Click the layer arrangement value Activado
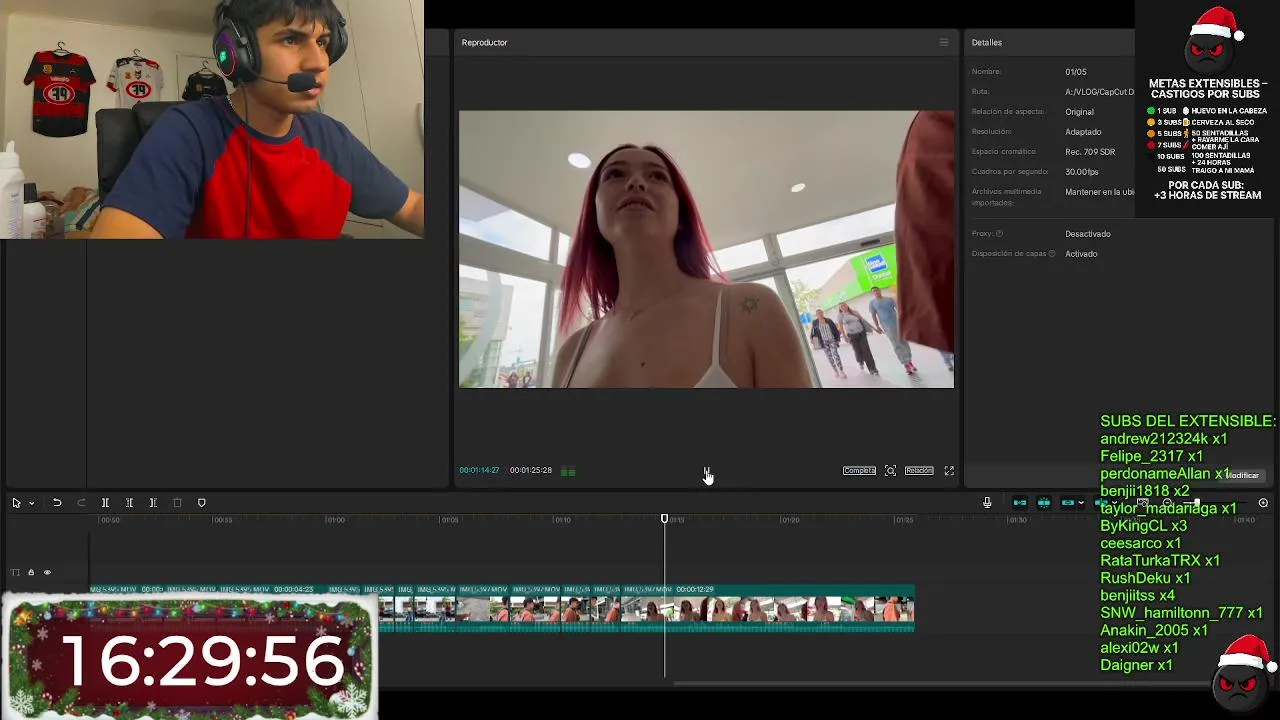The height and width of the screenshot is (720, 1280). [x=1081, y=254]
